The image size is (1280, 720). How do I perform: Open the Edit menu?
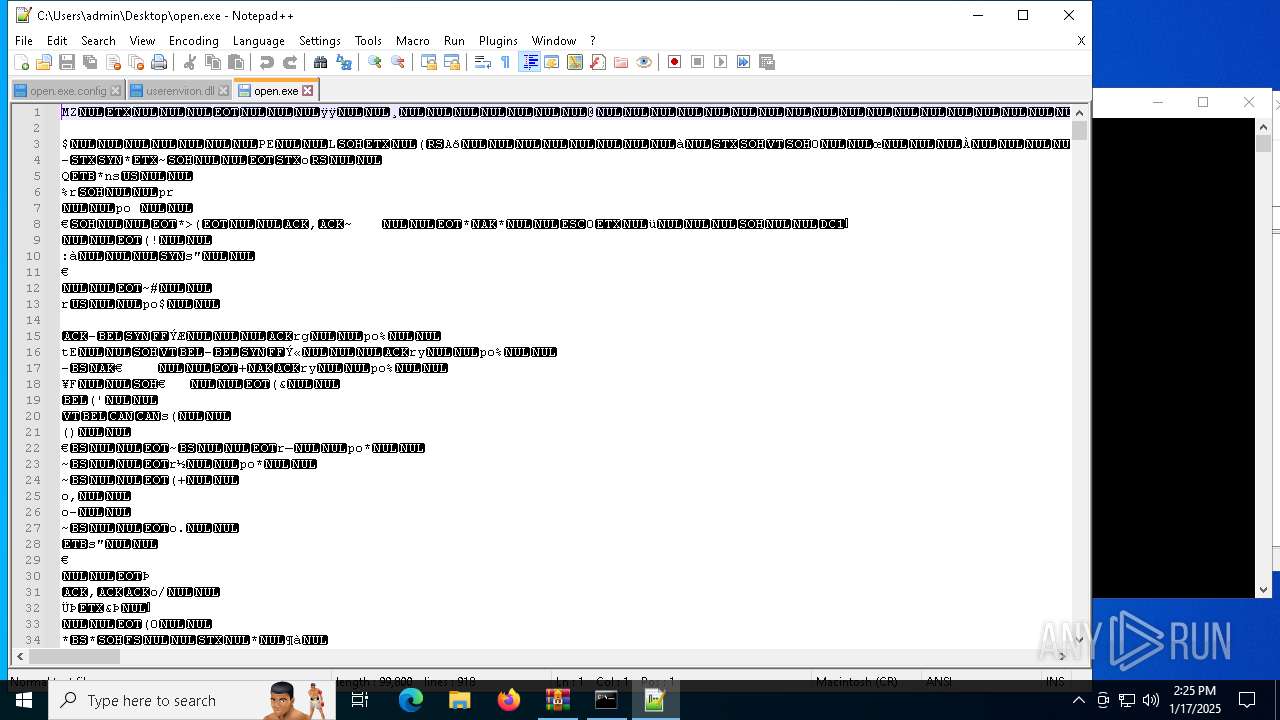(57, 41)
